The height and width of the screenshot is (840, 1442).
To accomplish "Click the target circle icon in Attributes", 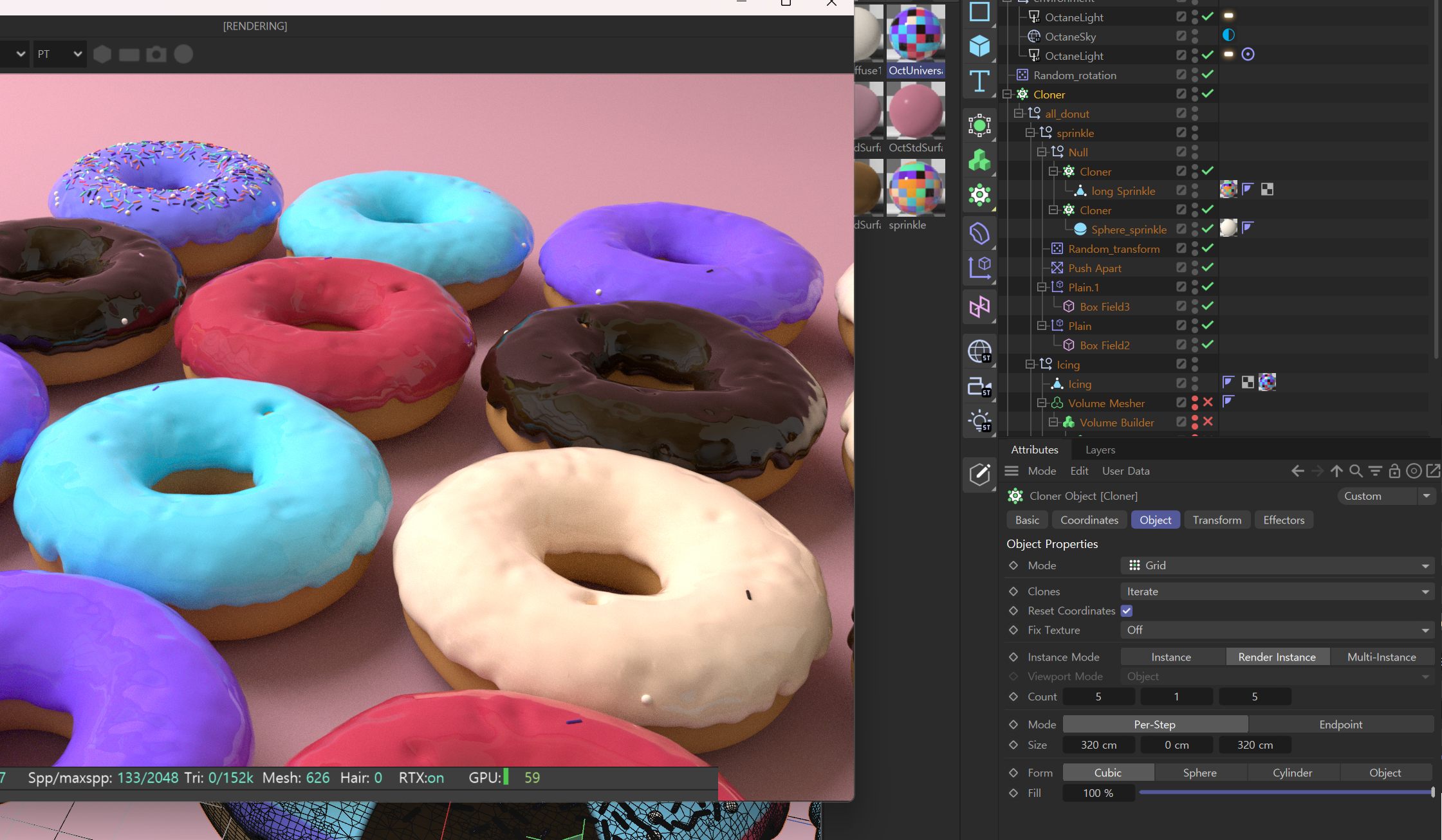I will point(1414,471).
